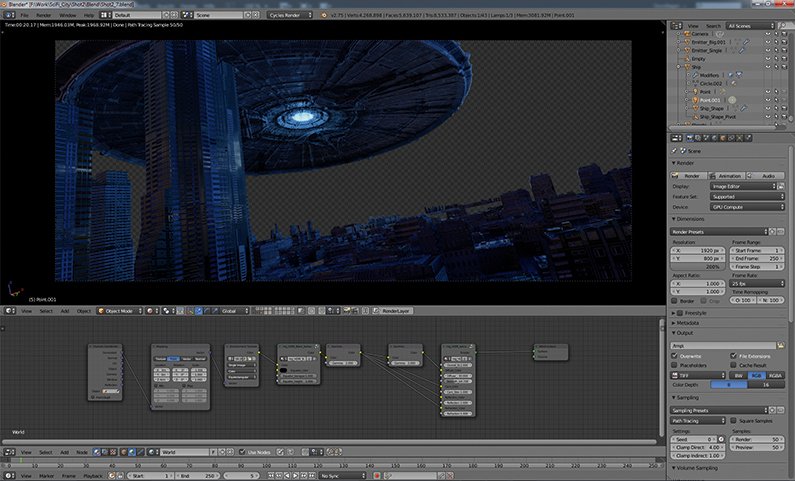Viewport: 795px width, 481px height.
Task: Hide the Camera object via eye icon
Action: click(768, 34)
